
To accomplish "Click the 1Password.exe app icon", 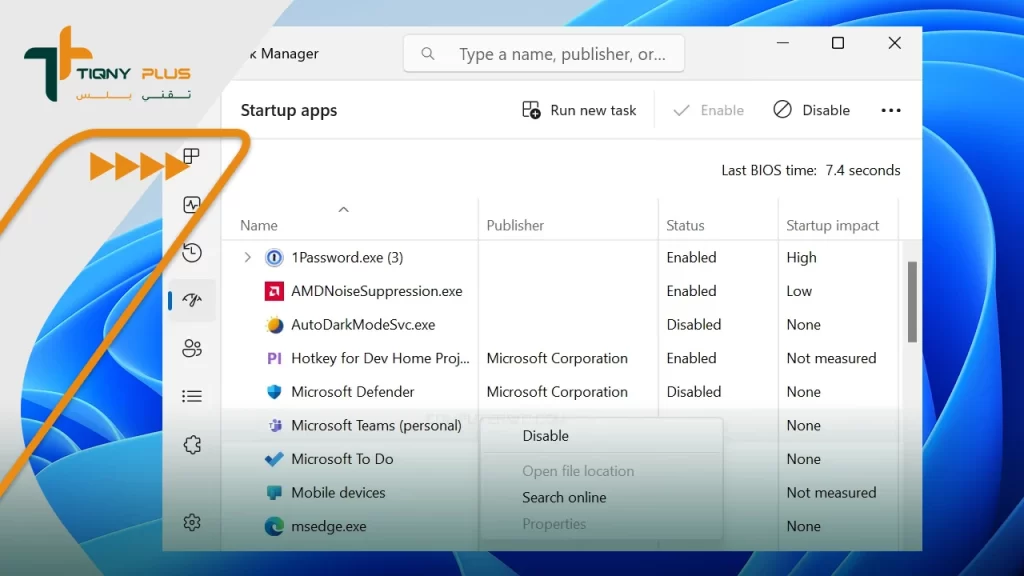I will pyautogui.click(x=274, y=257).
